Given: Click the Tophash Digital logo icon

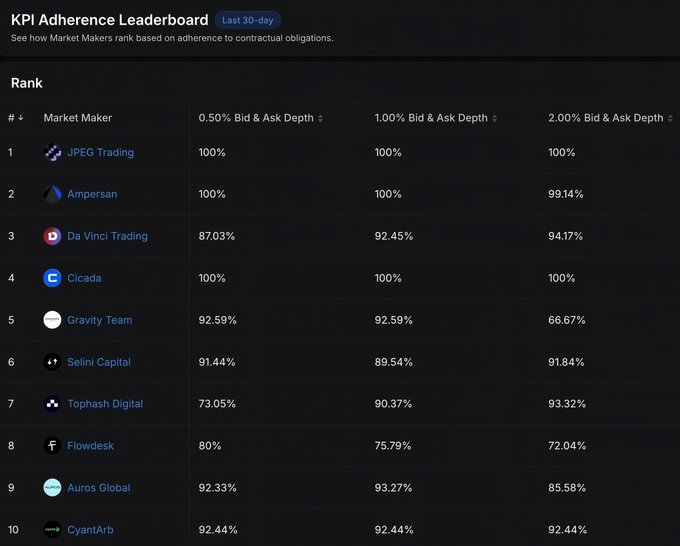Looking at the screenshot, I should point(52,404).
